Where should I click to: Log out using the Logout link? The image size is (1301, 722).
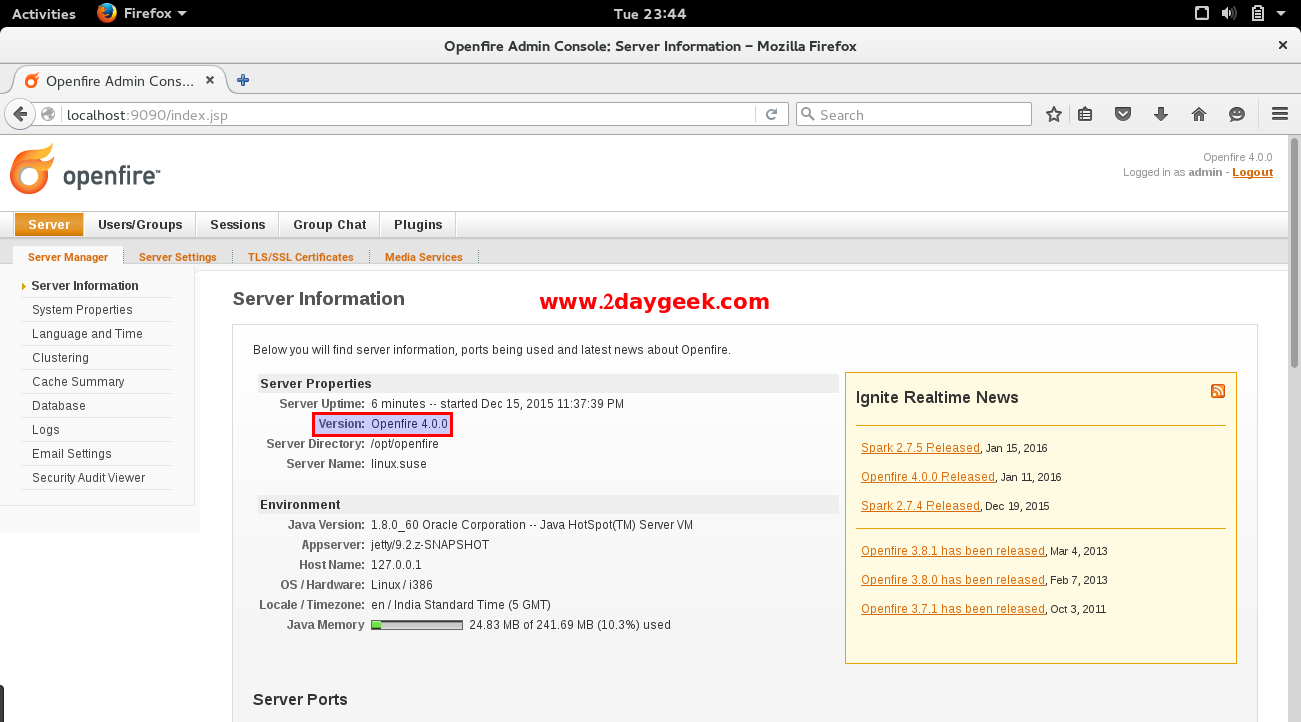click(x=1252, y=172)
